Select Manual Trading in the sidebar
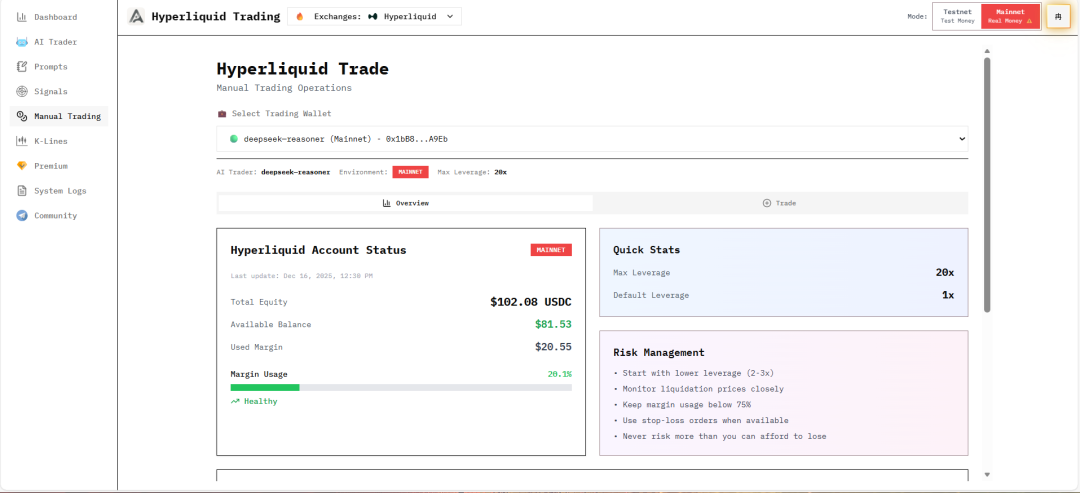 (59, 116)
